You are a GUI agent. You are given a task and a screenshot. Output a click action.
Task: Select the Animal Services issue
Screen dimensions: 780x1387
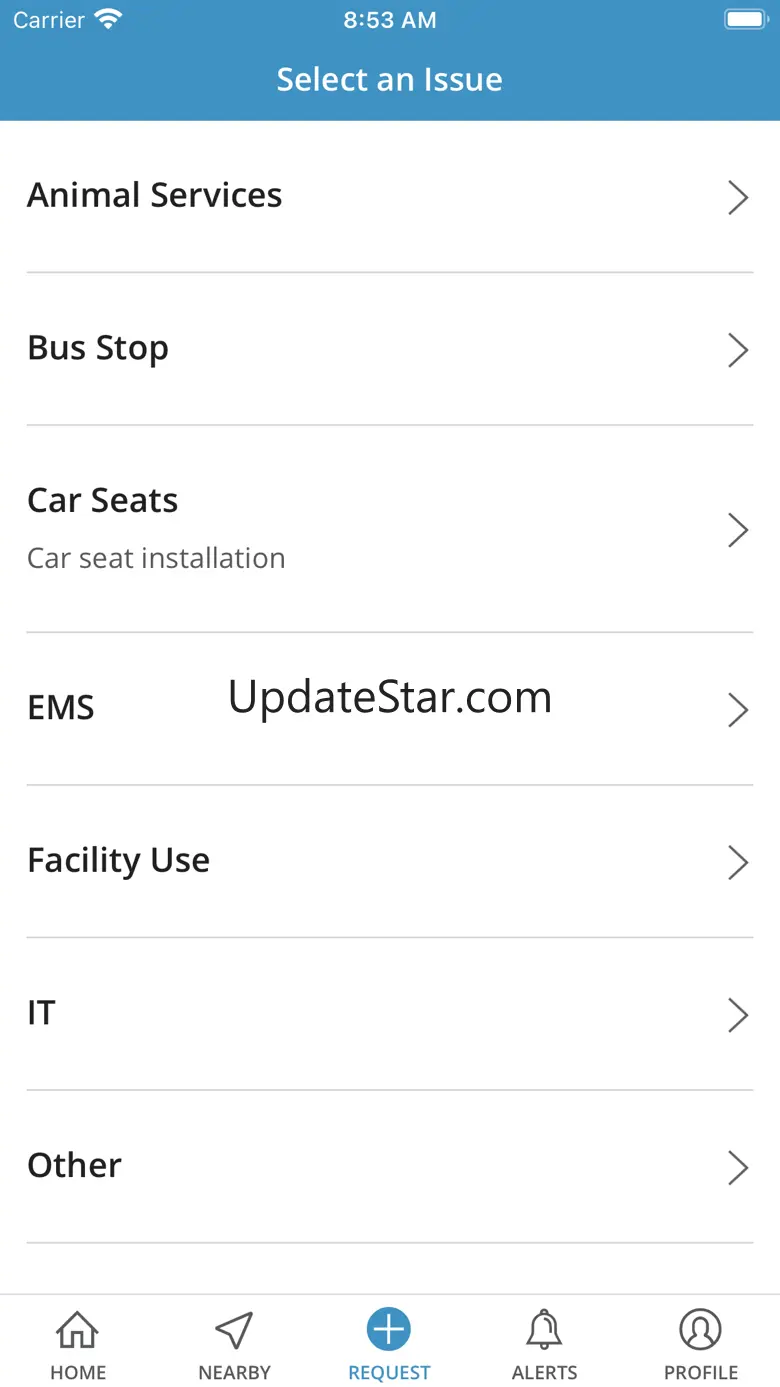click(155, 195)
